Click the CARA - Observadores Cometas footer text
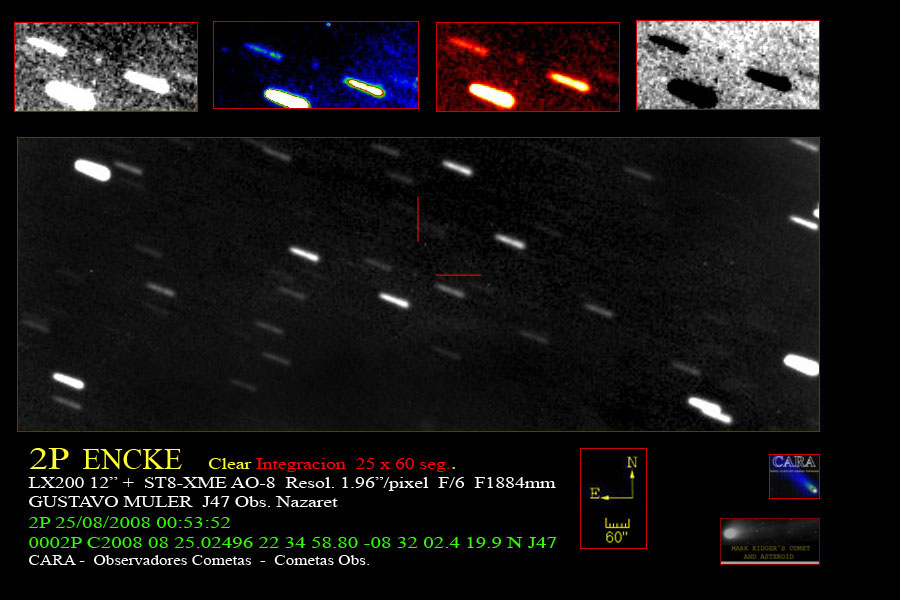 pyautogui.click(x=199, y=560)
